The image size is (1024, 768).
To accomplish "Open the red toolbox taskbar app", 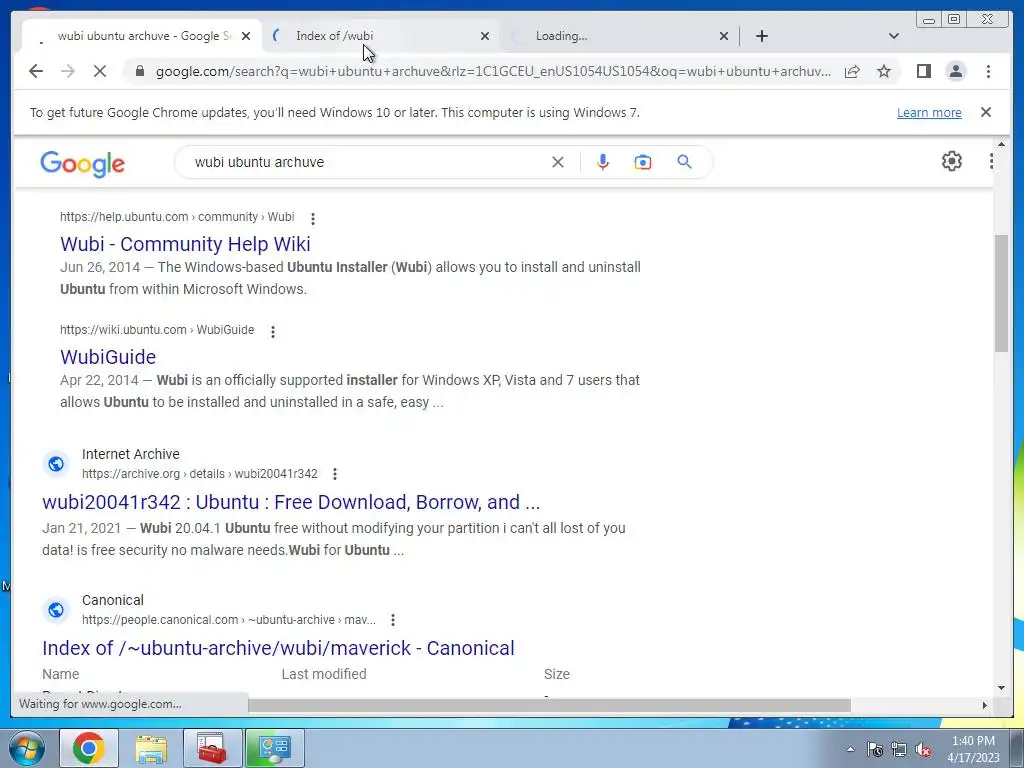I will [x=212, y=748].
